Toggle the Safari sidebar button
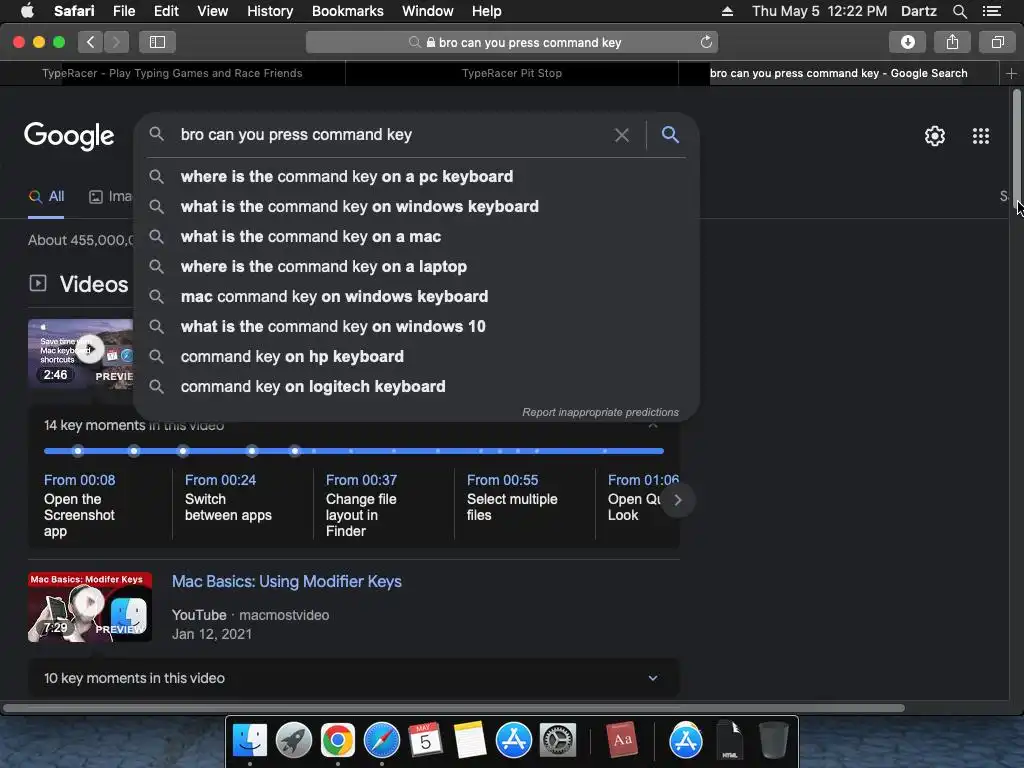Viewport: 1024px width, 768px height. click(x=157, y=42)
